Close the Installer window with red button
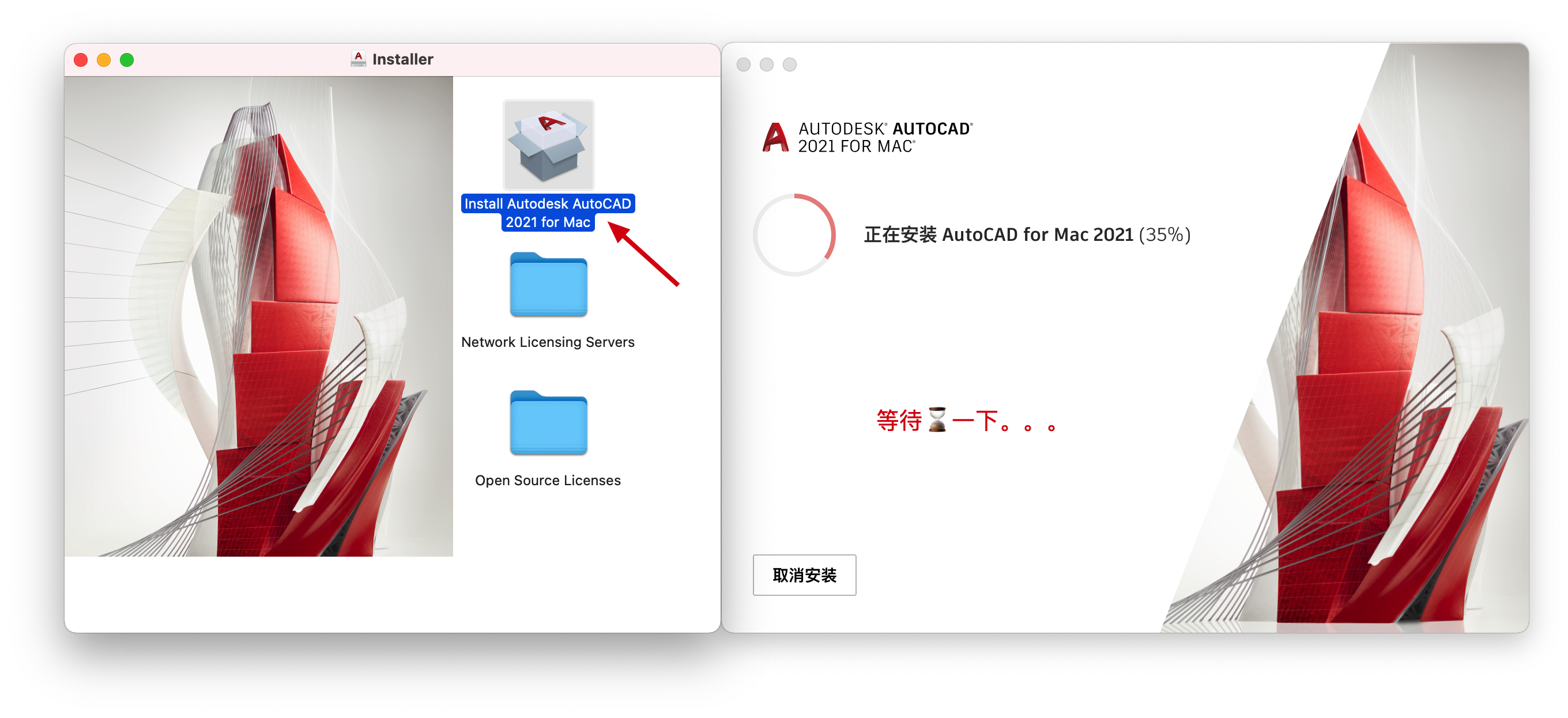This screenshot has width=1568, height=718. point(81,59)
